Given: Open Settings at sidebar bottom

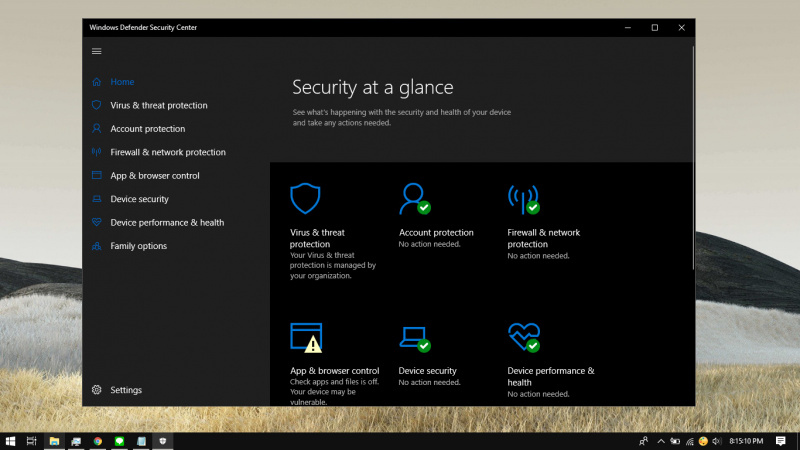Looking at the screenshot, I should [x=126, y=390].
